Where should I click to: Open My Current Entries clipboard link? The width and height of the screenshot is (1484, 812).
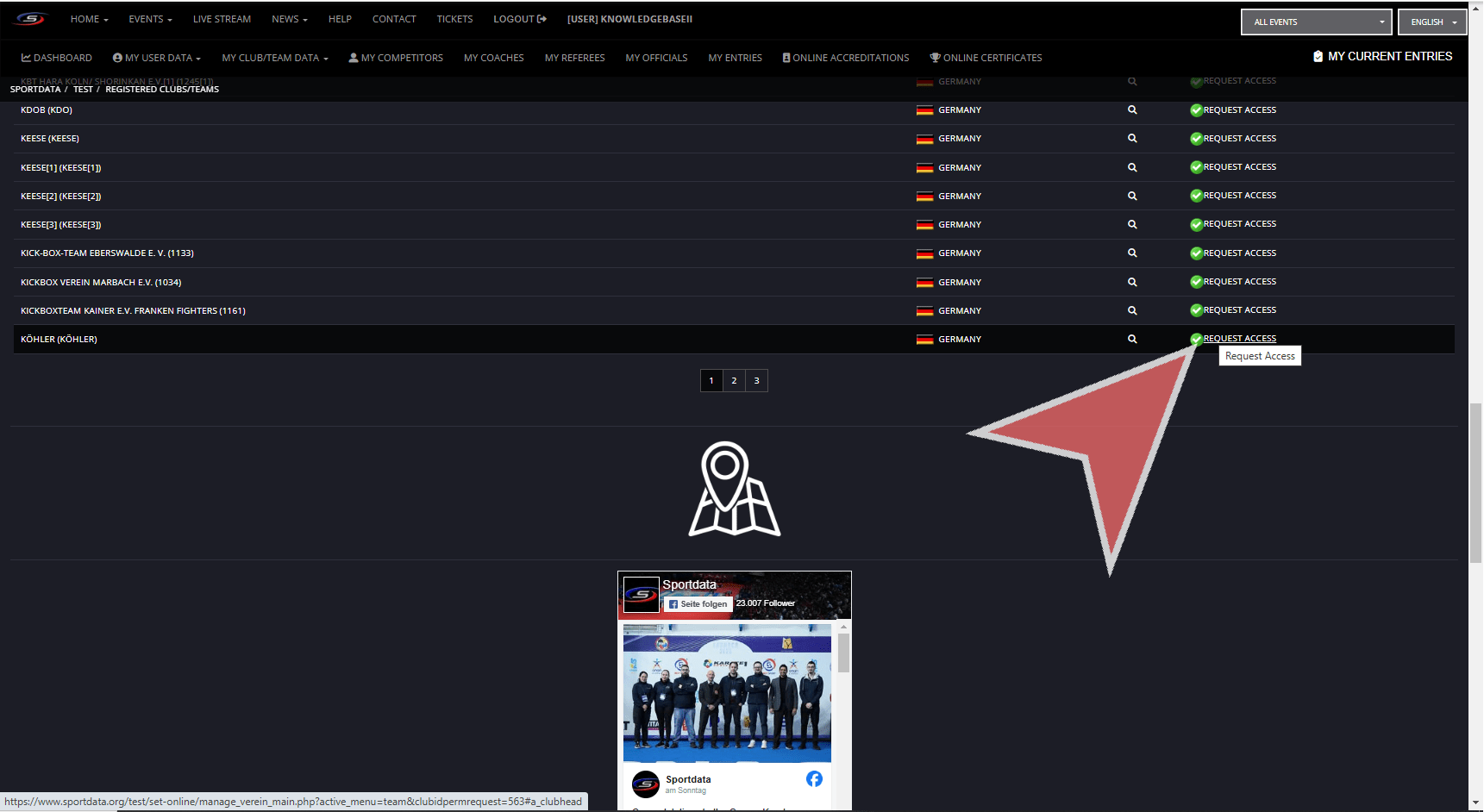1382,57
